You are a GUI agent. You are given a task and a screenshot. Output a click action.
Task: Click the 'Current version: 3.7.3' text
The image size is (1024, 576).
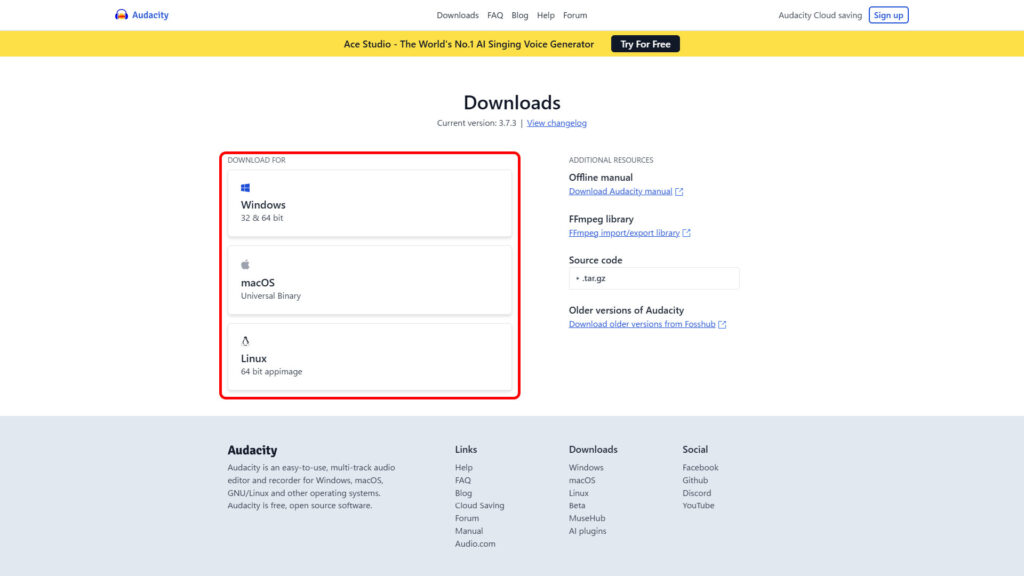[476, 123]
